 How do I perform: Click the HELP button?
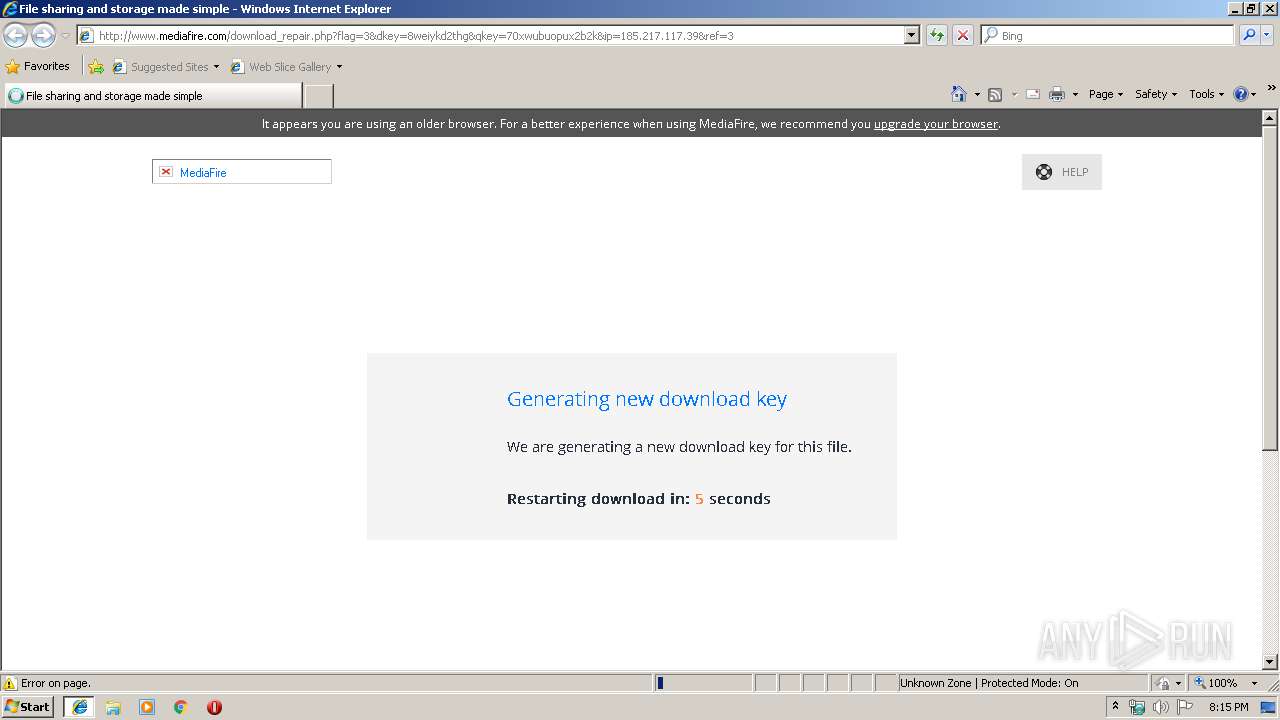point(1061,172)
